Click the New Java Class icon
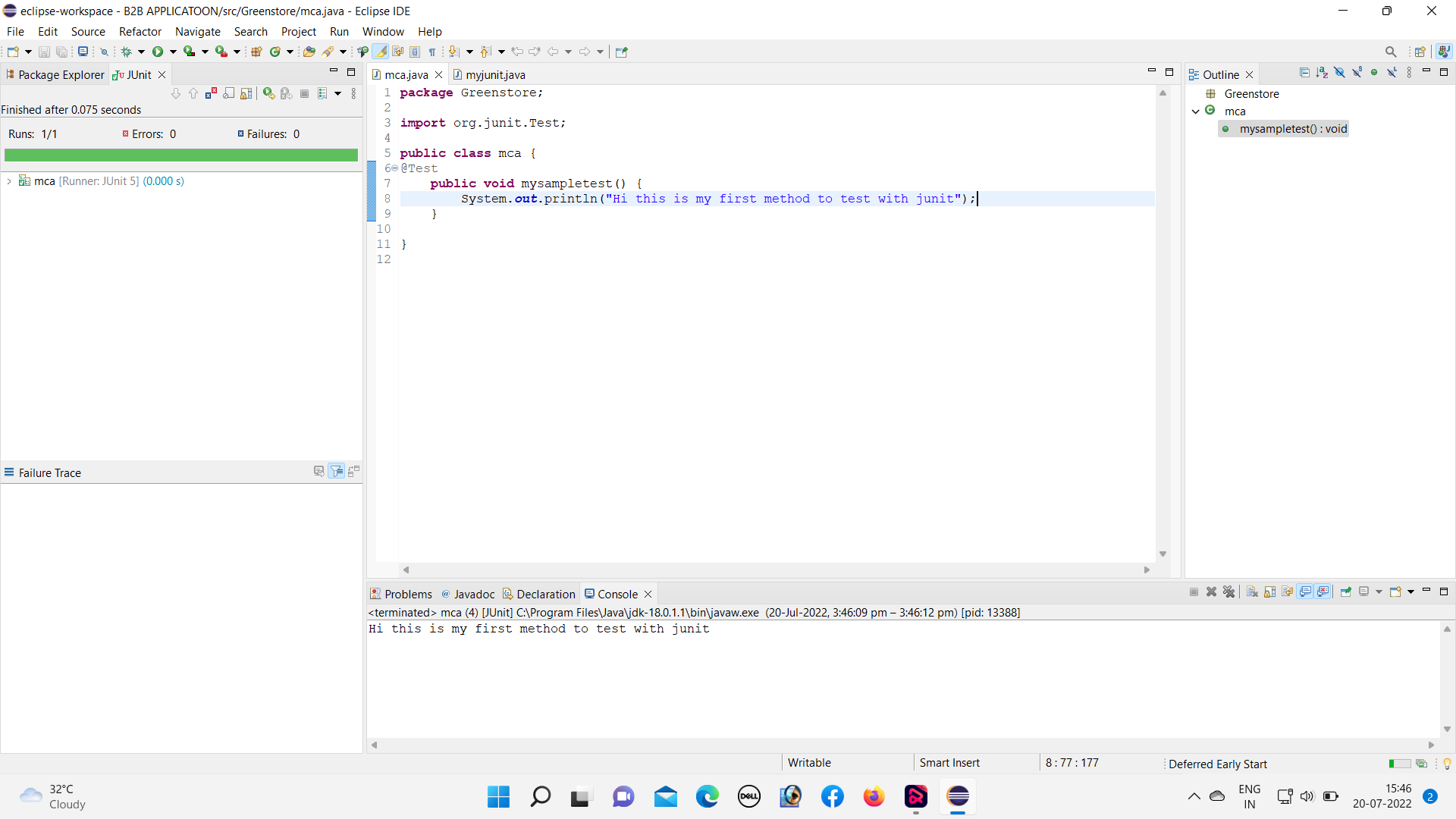This screenshot has height=819, width=1456. 275,52
